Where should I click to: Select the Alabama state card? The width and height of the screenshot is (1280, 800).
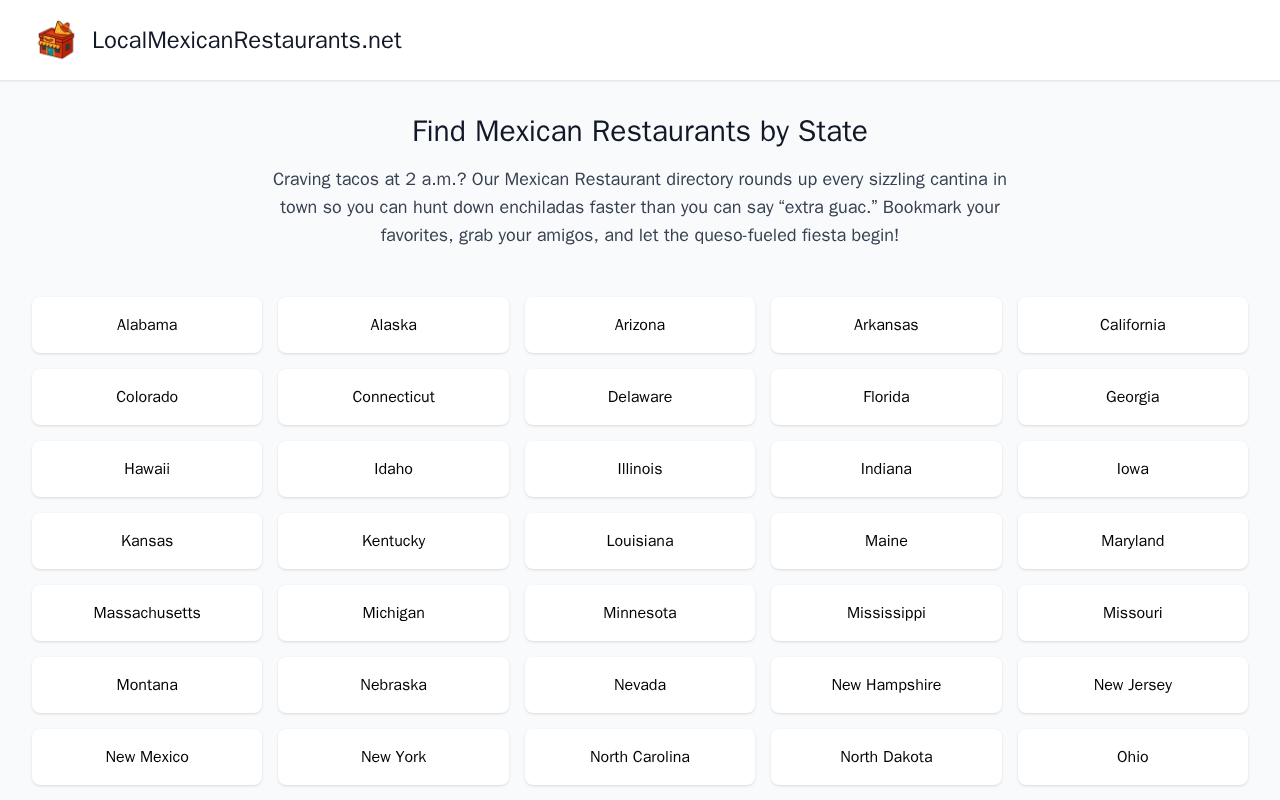pos(147,325)
